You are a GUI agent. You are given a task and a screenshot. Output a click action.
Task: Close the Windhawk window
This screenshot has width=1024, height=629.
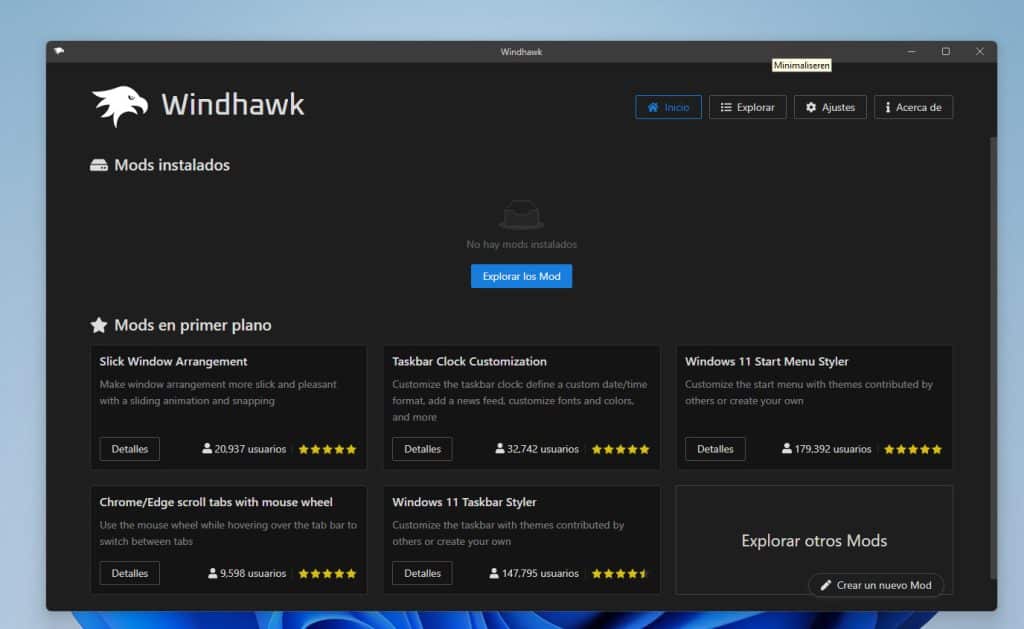tap(980, 52)
